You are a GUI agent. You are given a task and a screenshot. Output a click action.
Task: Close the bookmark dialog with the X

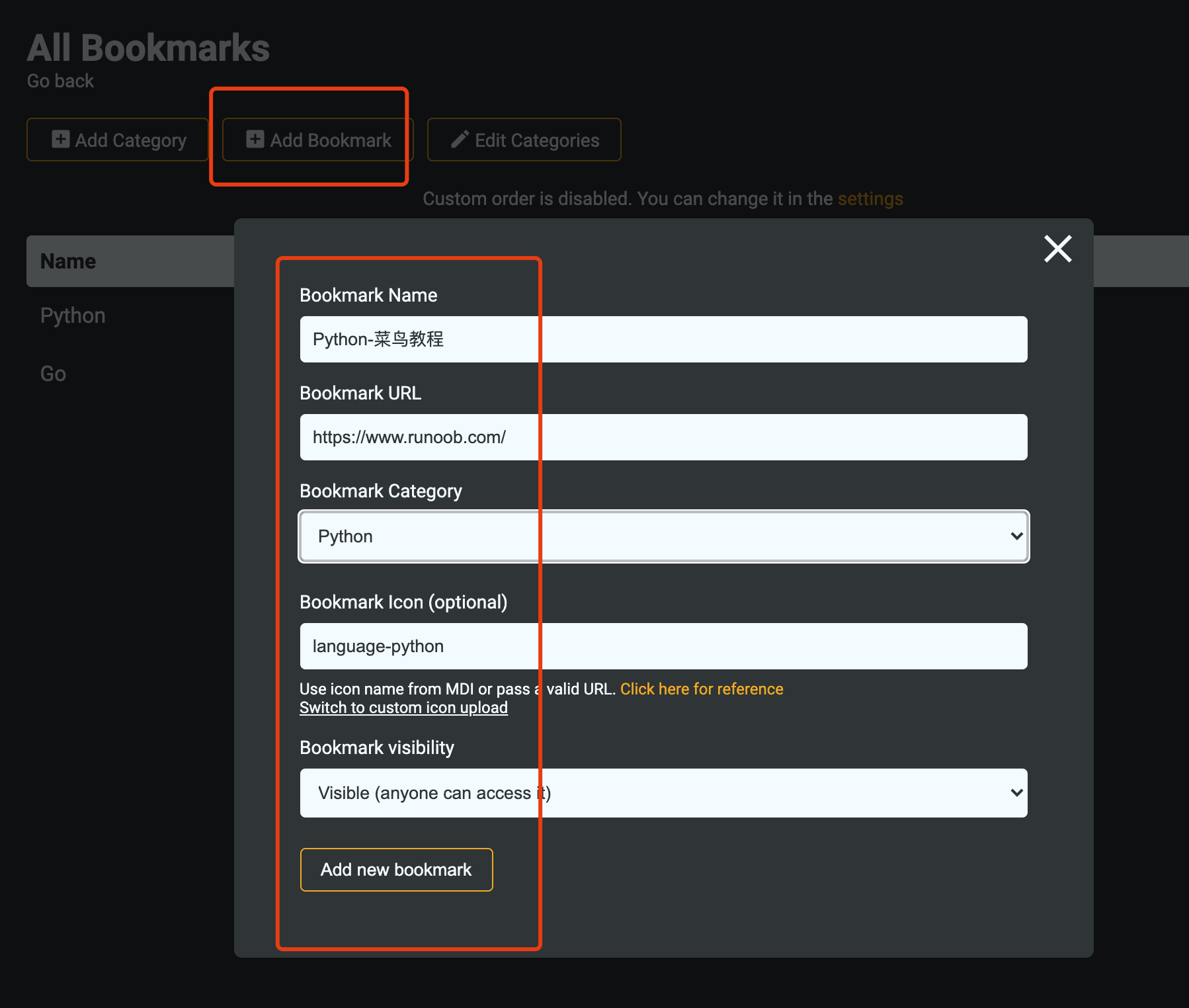click(x=1057, y=249)
